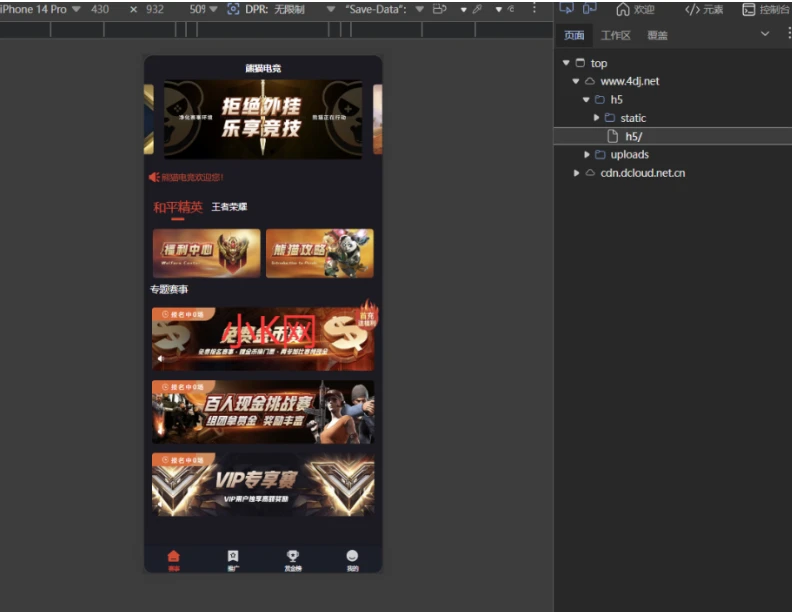Click the inspect element icon

tap(566, 9)
